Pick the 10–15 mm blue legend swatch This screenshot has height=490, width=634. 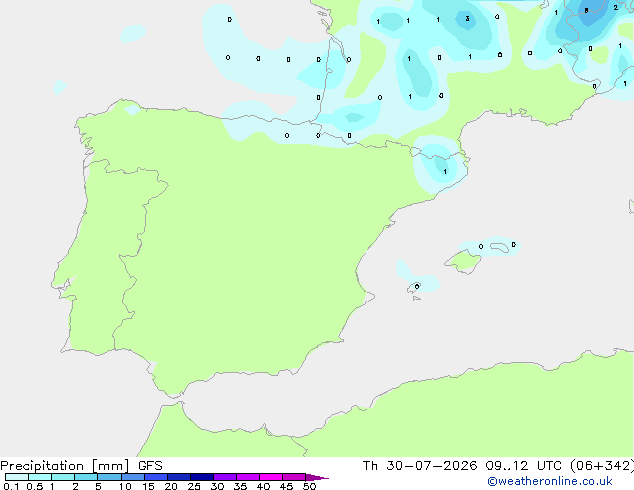click(x=133, y=477)
